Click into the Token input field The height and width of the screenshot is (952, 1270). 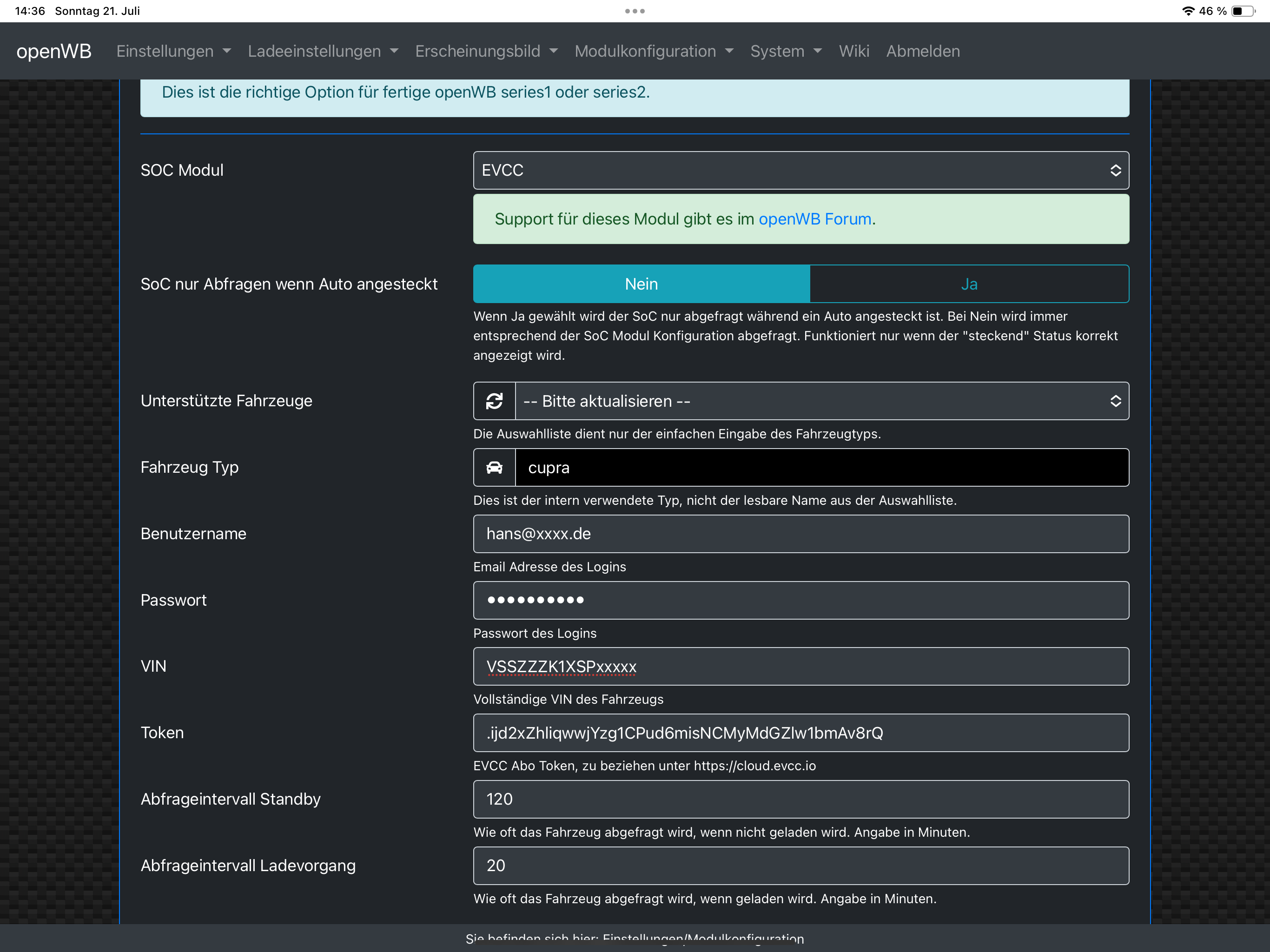(x=800, y=733)
